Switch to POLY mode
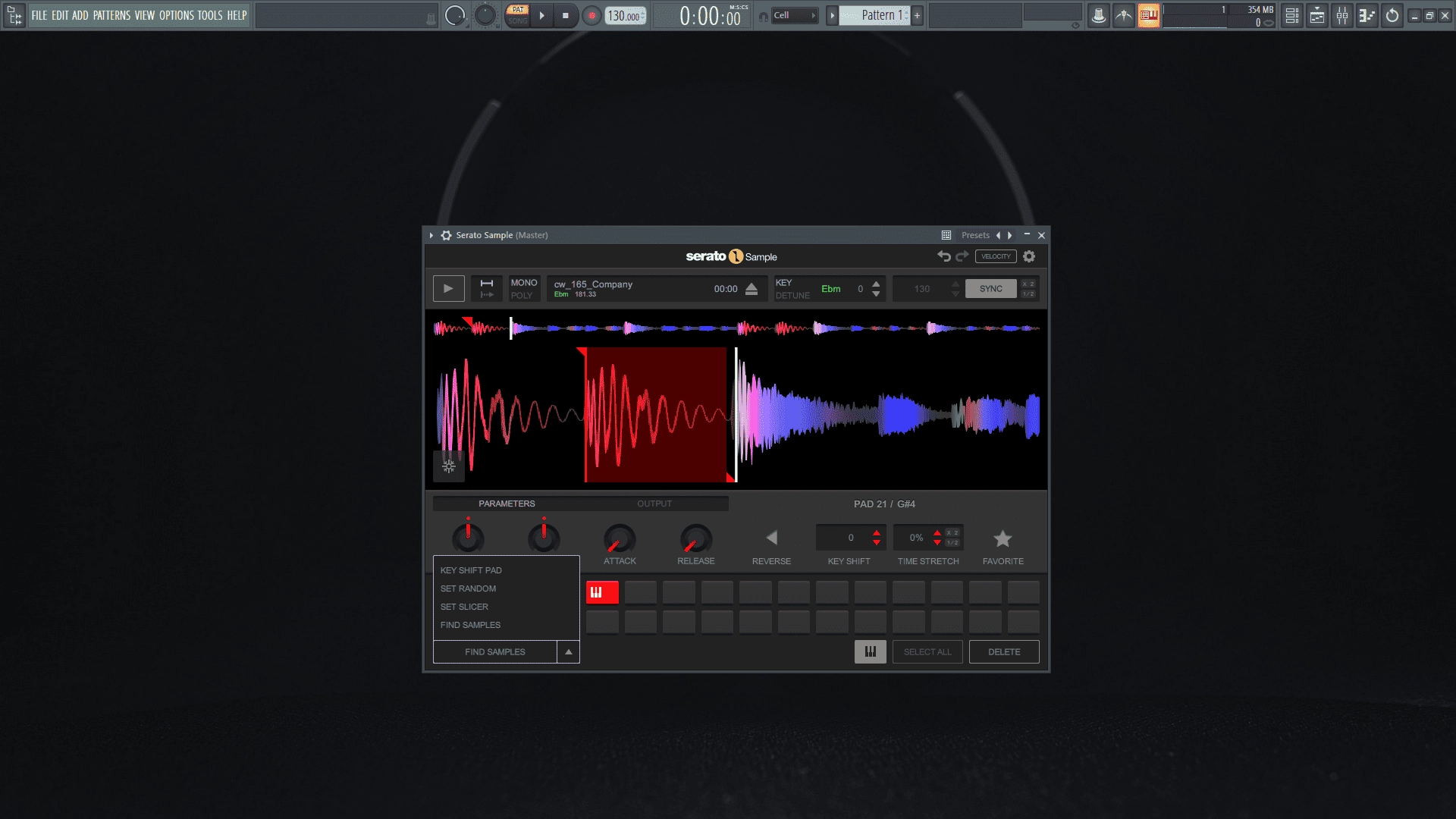This screenshot has width=1456, height=819. pos(522,296)
